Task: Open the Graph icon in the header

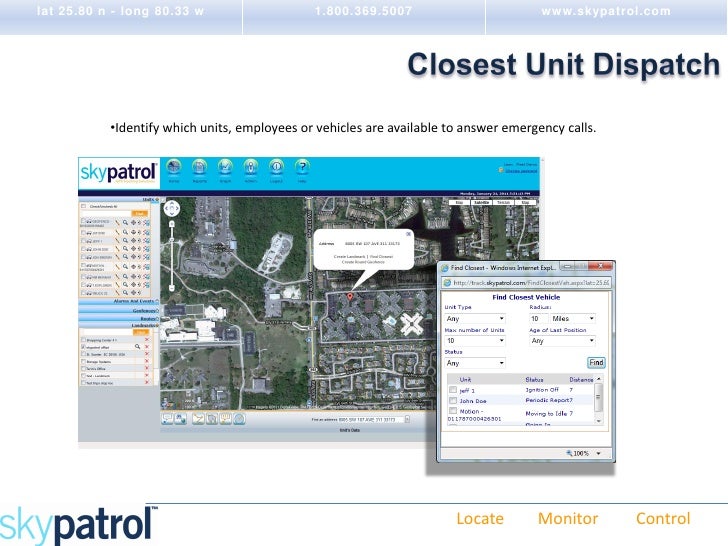Action: [225, 167]
